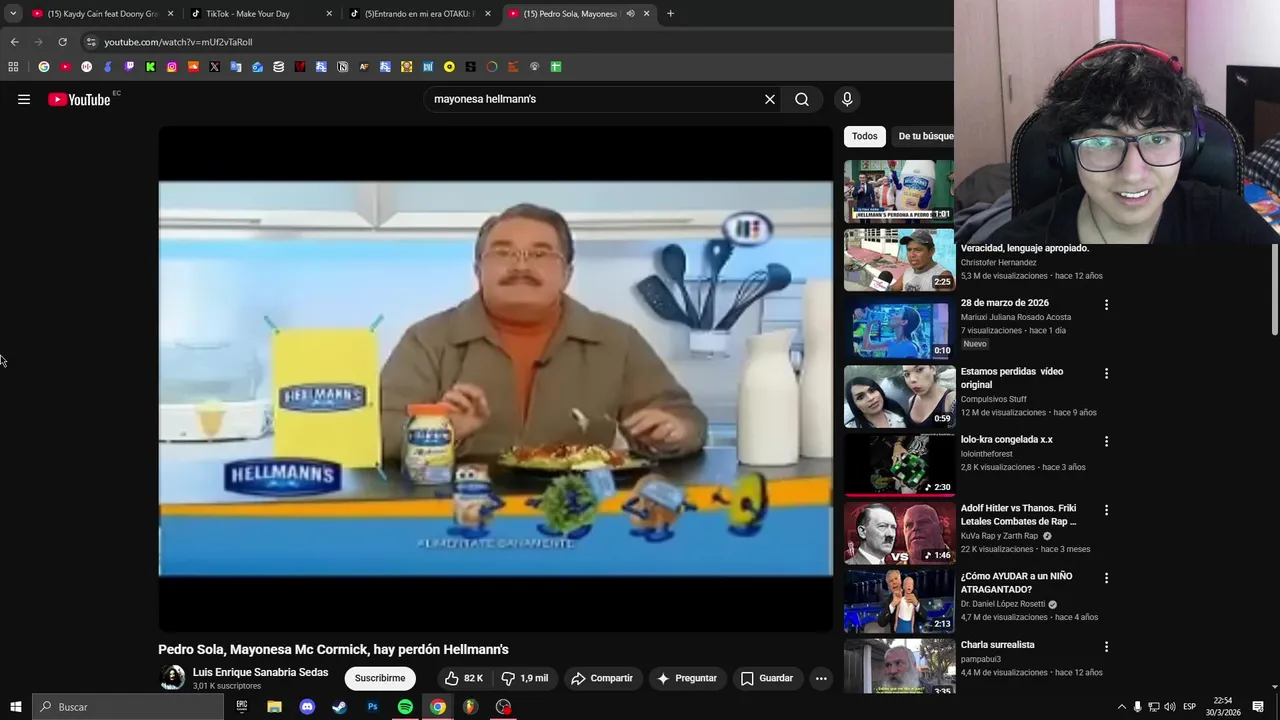Open Discord from the taskbar
The height and width of the screenshot is (720, 1280).
pos(307,707)
